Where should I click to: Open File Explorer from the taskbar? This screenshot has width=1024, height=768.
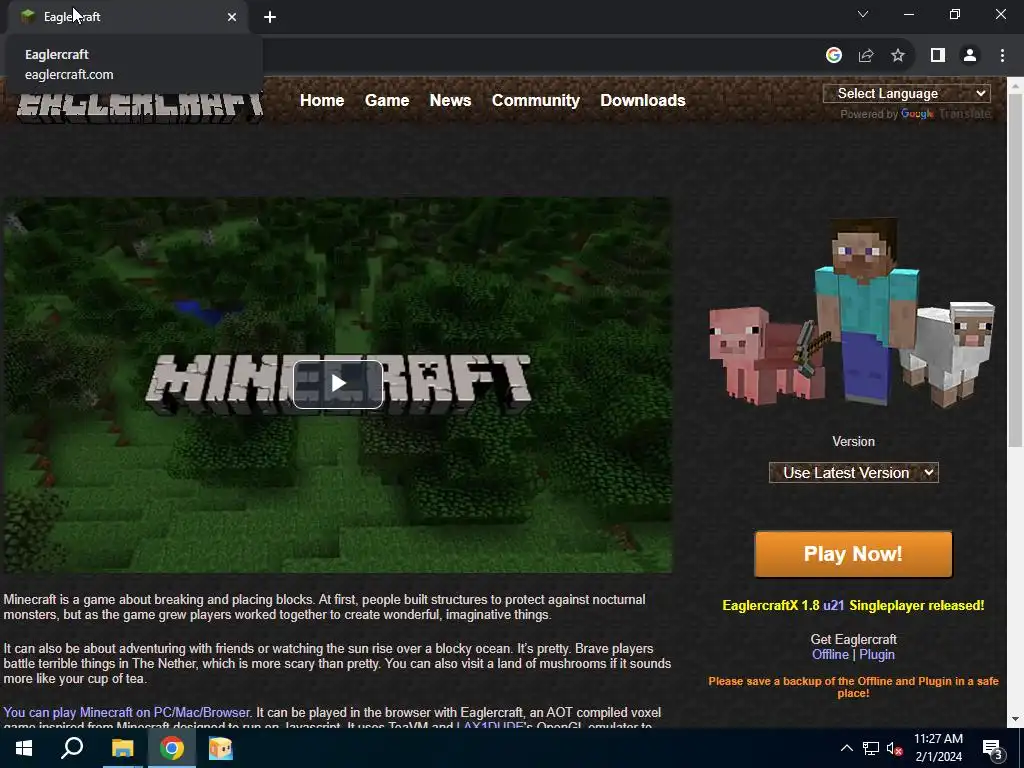coord(122,748)
